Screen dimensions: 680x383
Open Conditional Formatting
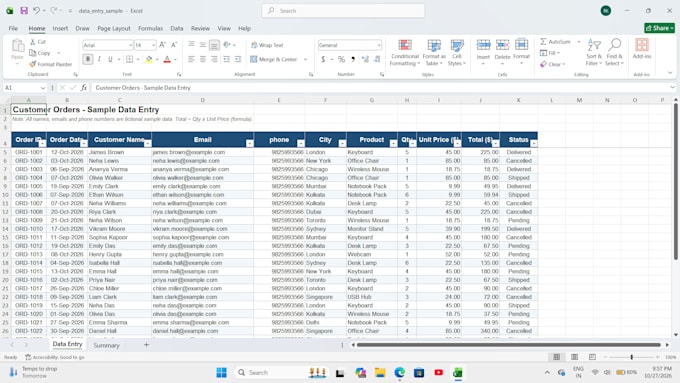click(x=405, y=52)
